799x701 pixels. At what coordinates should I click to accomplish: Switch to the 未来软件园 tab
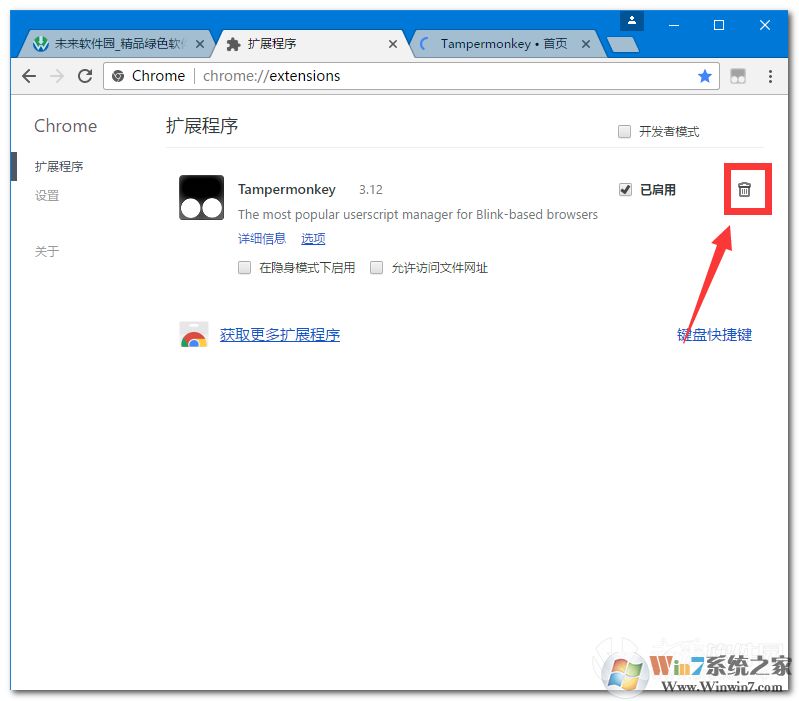pyautogui.click(x=115, y=44)
